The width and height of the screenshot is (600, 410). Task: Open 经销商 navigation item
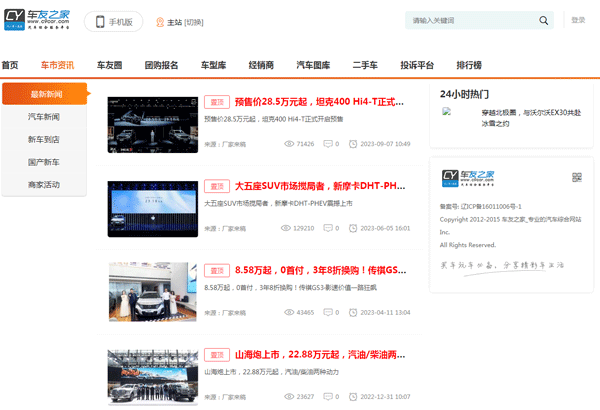(x=261, y=65)
